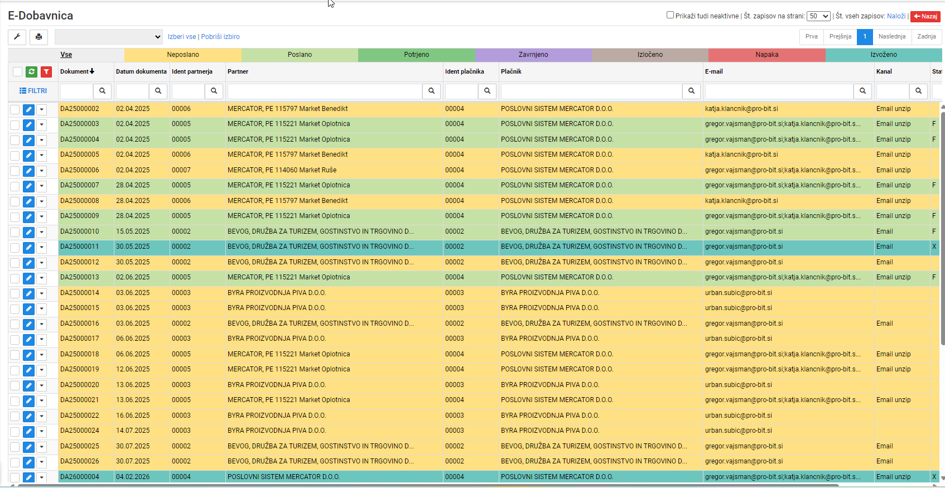The width and height of the screenshot is (945, 488).
Task: Edit document DA25000022 with pencil icon
Action: pos(28,416)
